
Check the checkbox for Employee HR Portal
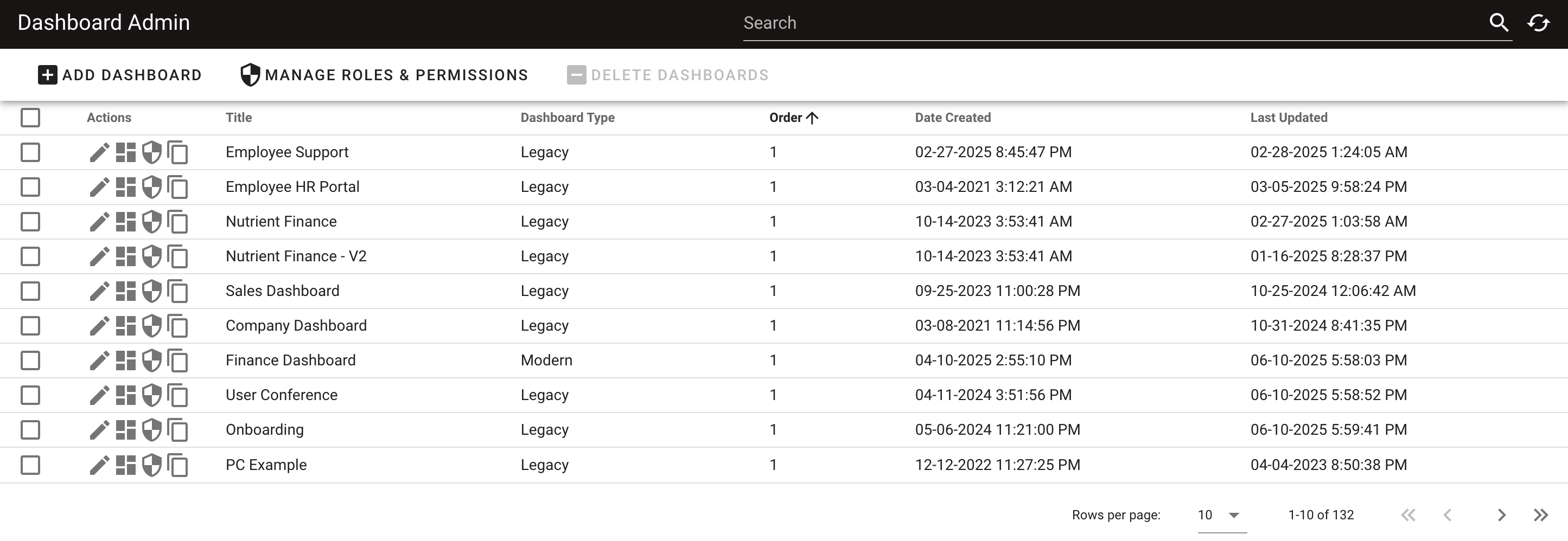pyautogui.click(x=30, y=186)
